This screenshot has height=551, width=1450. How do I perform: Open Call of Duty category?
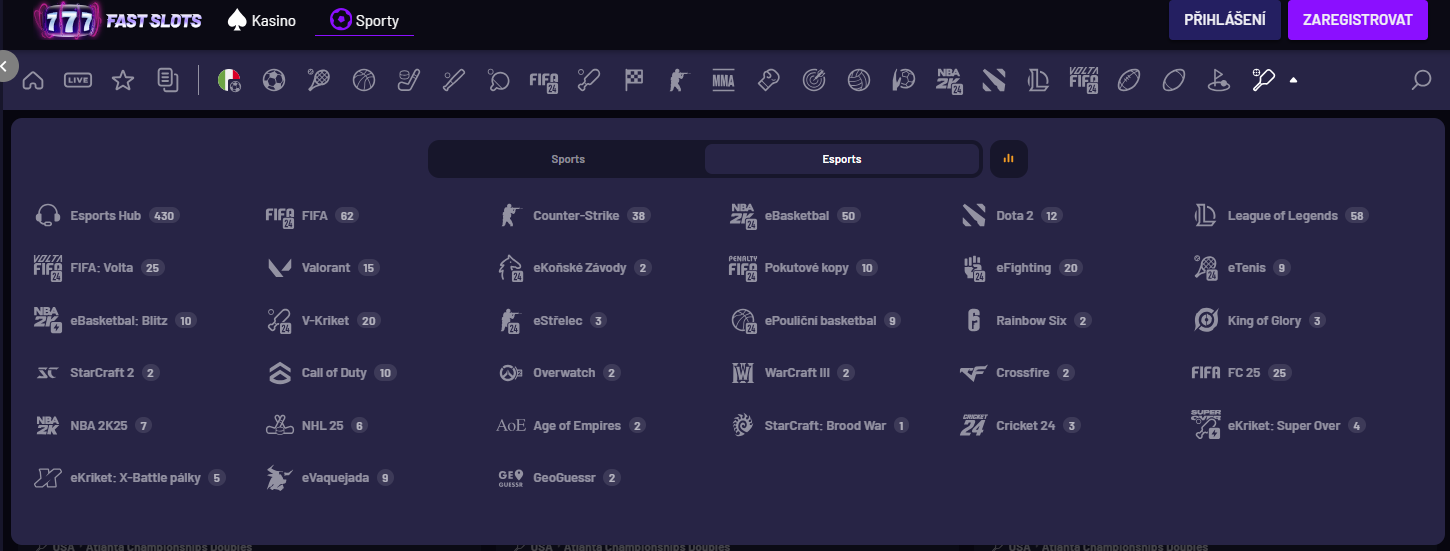pyautogui.click(x=331, y=373)
